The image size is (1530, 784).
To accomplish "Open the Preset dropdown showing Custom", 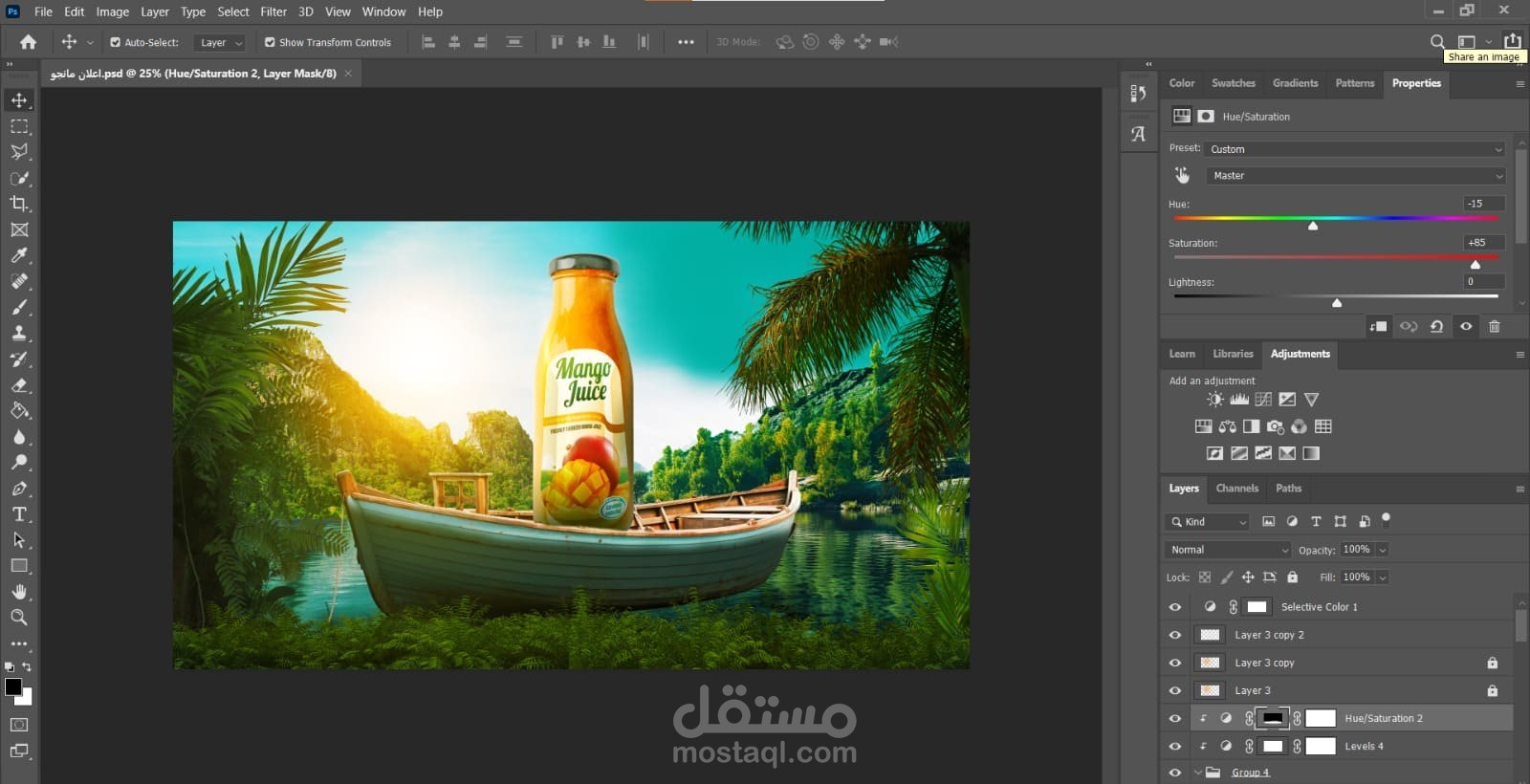I will 1356,149.
